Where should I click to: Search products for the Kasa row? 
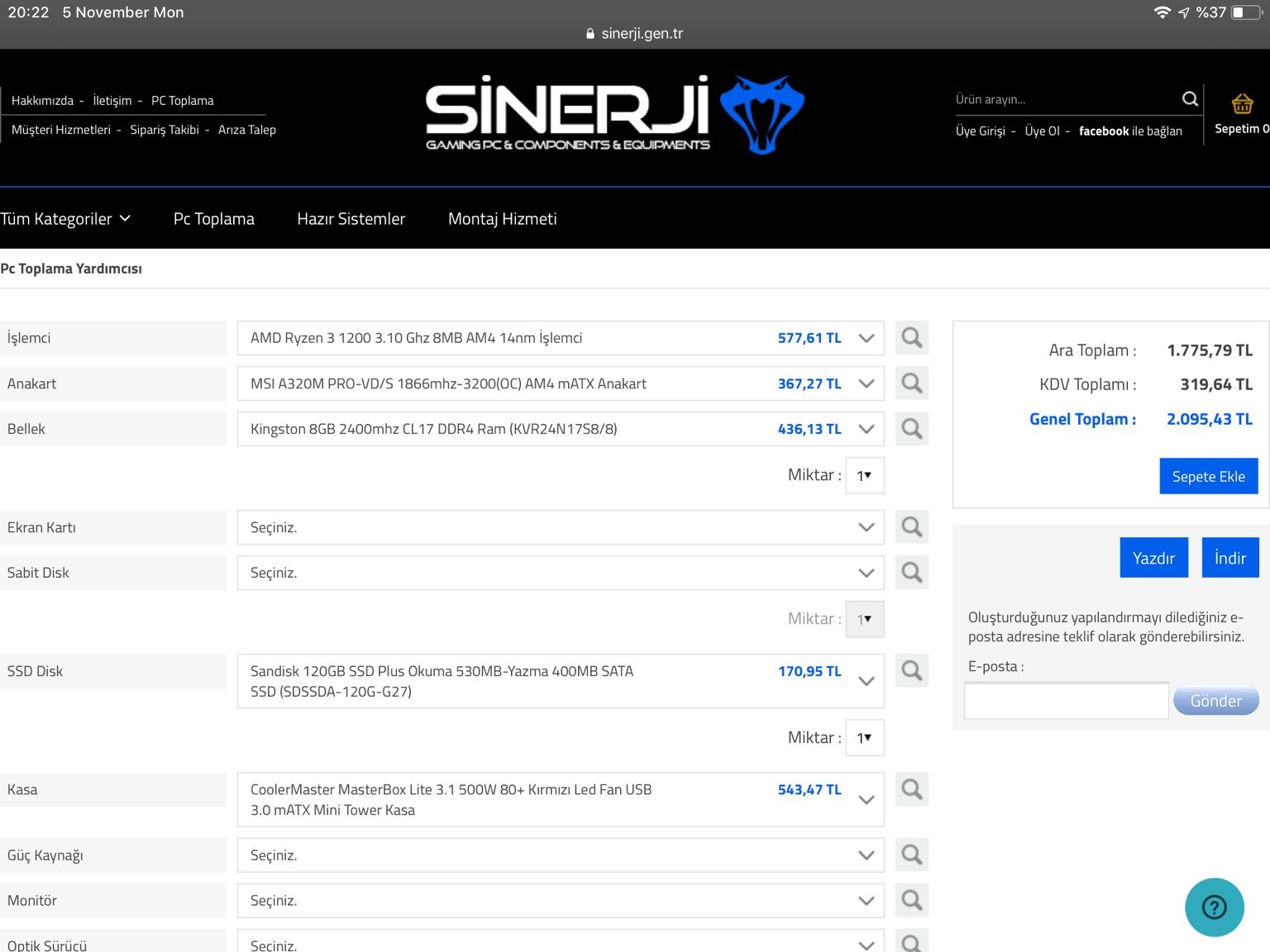[x=912, y=789]
